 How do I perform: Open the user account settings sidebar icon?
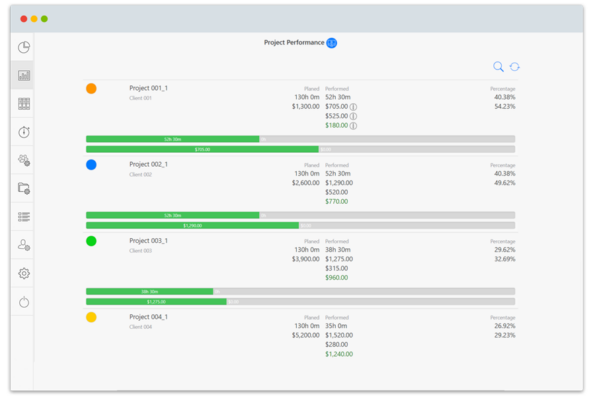point(24,245)
